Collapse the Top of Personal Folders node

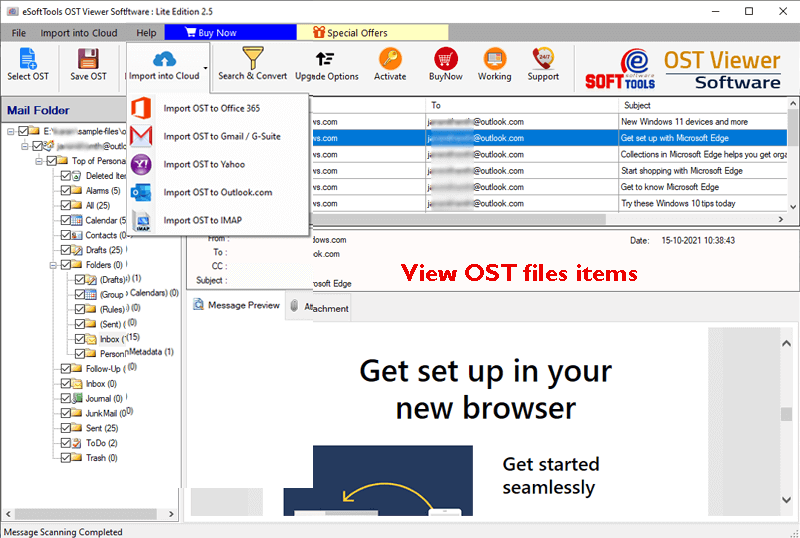39,161
